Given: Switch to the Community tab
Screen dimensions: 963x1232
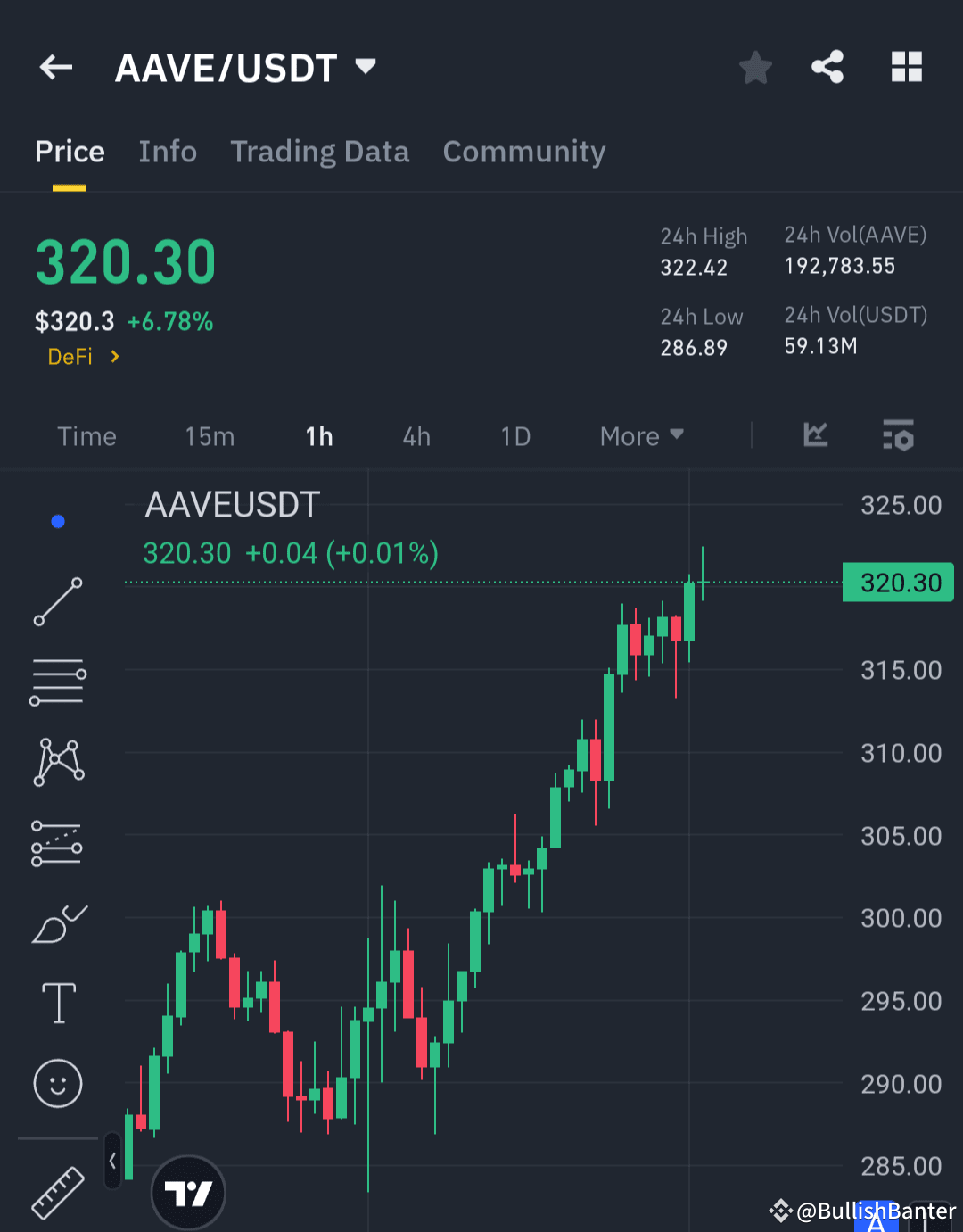Looking at the screenshot, I should [x=523, y=152].
